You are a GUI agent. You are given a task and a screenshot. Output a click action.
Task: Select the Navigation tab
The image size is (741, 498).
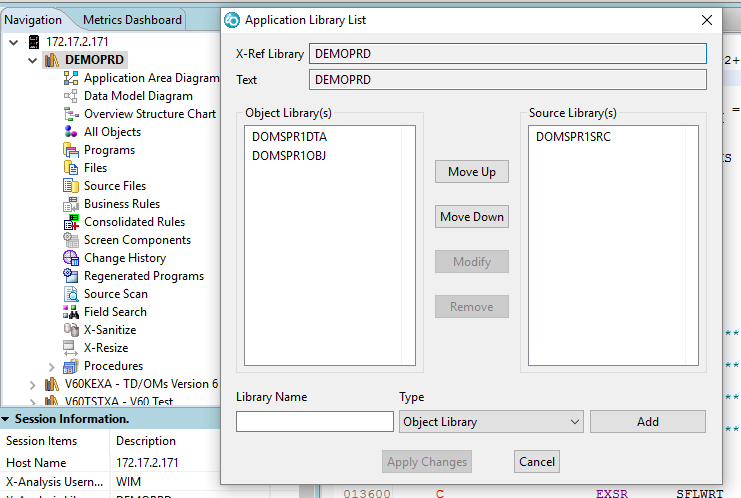(33, 20)
